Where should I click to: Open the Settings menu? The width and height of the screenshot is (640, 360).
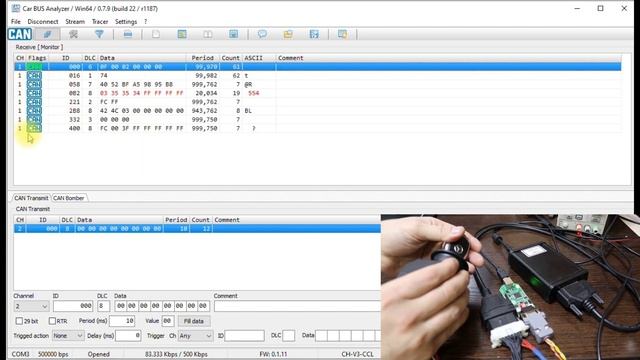pyautogui.click(x=126, y=22)
